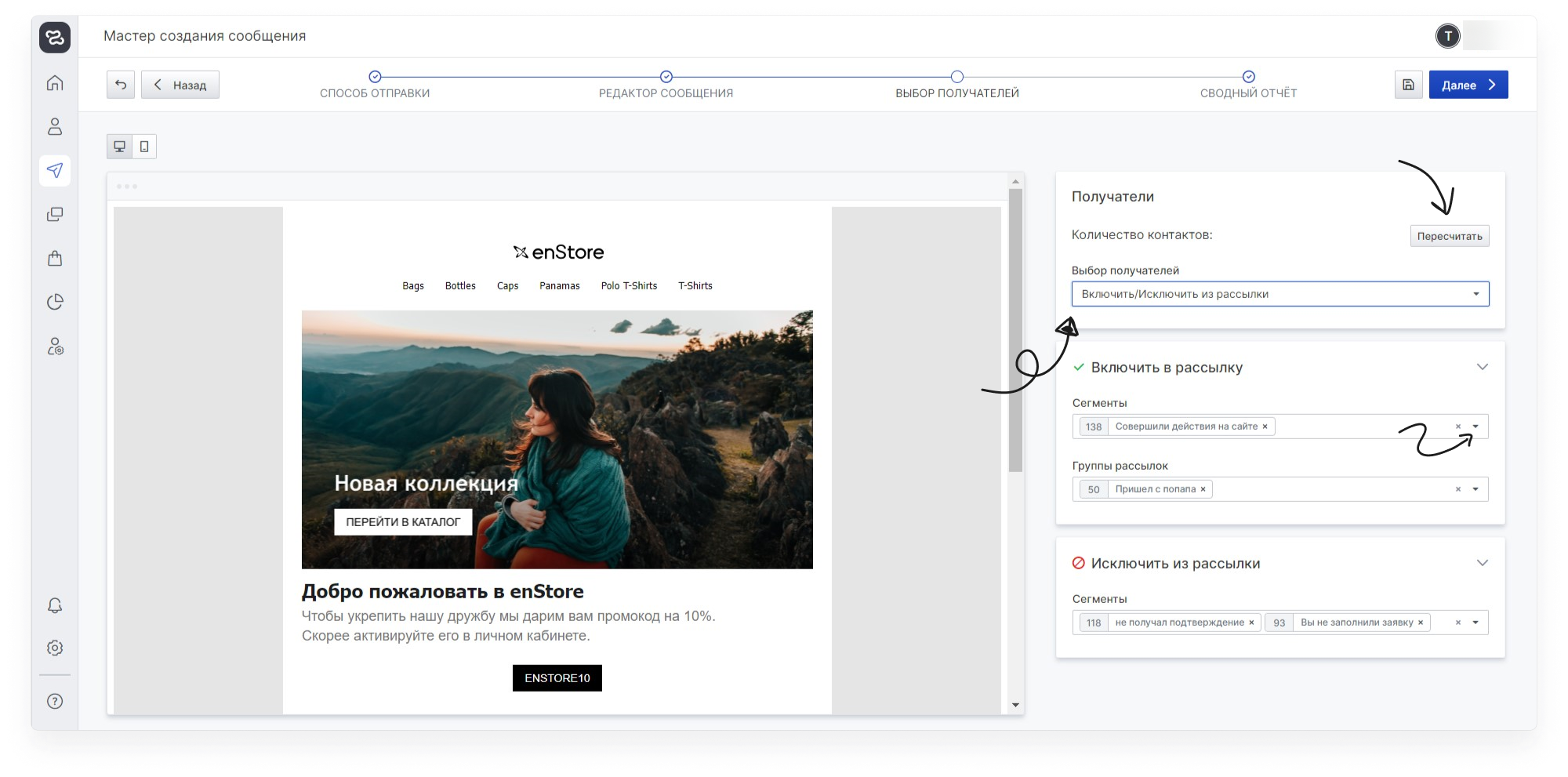Click the enStore logo in preview
Viewport: 1568px width, 777px height.
558,252
